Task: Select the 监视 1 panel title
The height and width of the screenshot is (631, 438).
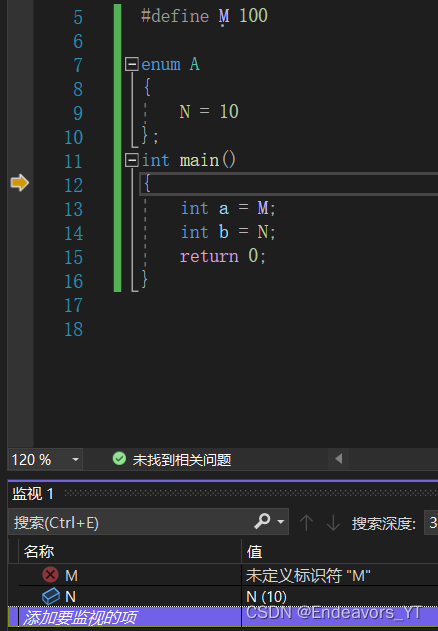Action: point(33,493)
